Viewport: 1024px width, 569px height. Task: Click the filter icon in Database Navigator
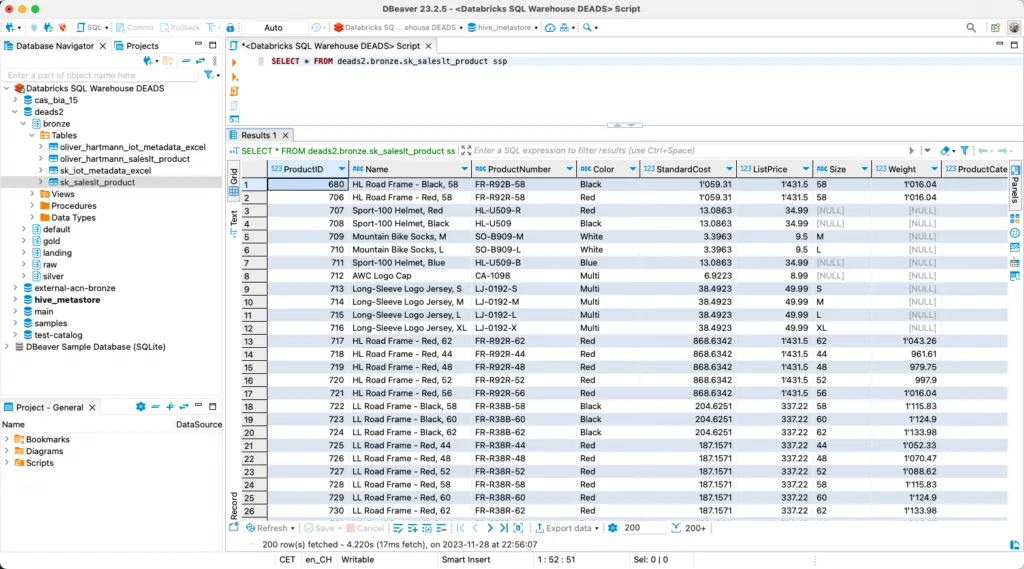point(209,75)
